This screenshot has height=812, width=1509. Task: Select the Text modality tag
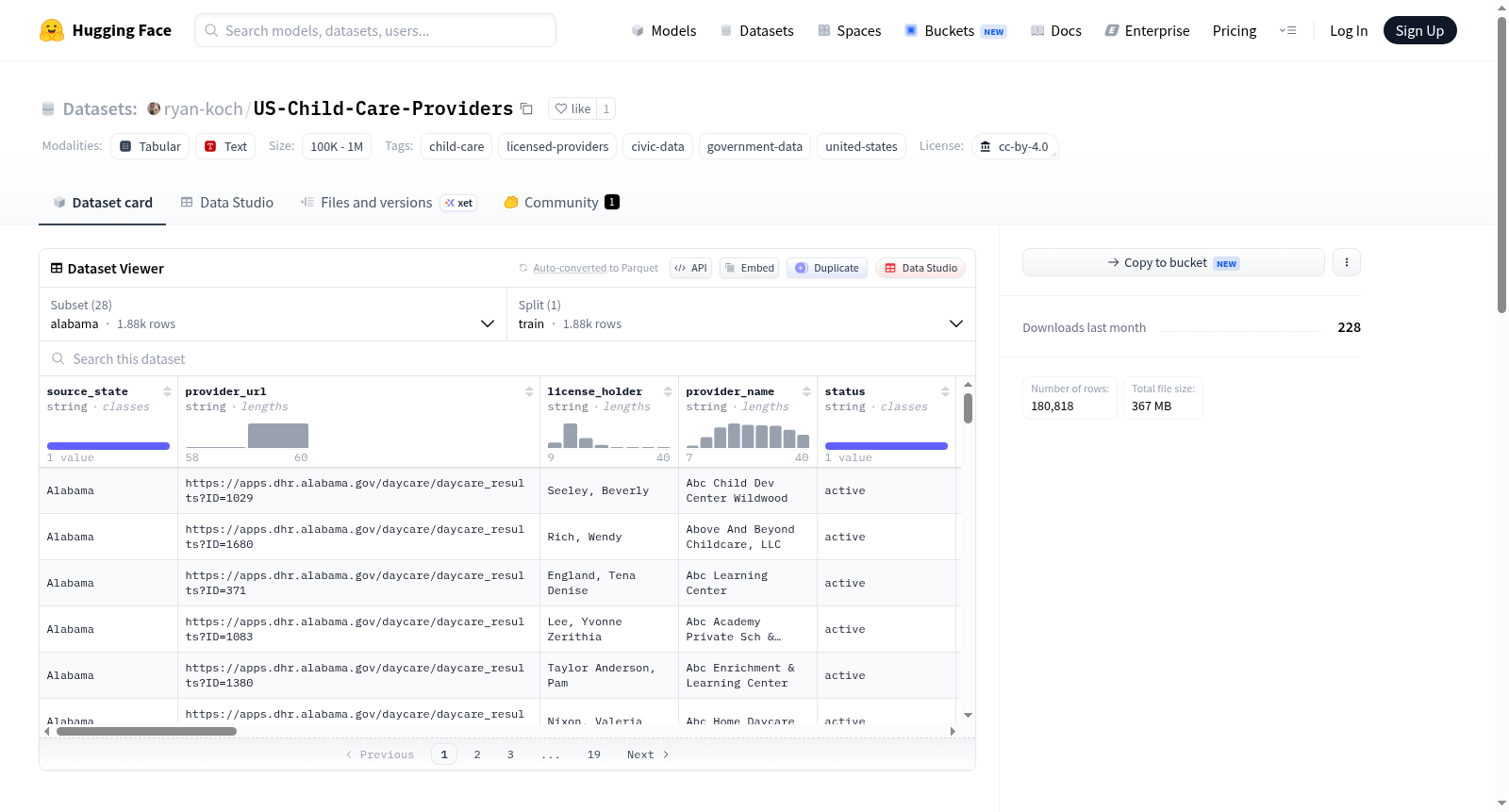[225, 146]
